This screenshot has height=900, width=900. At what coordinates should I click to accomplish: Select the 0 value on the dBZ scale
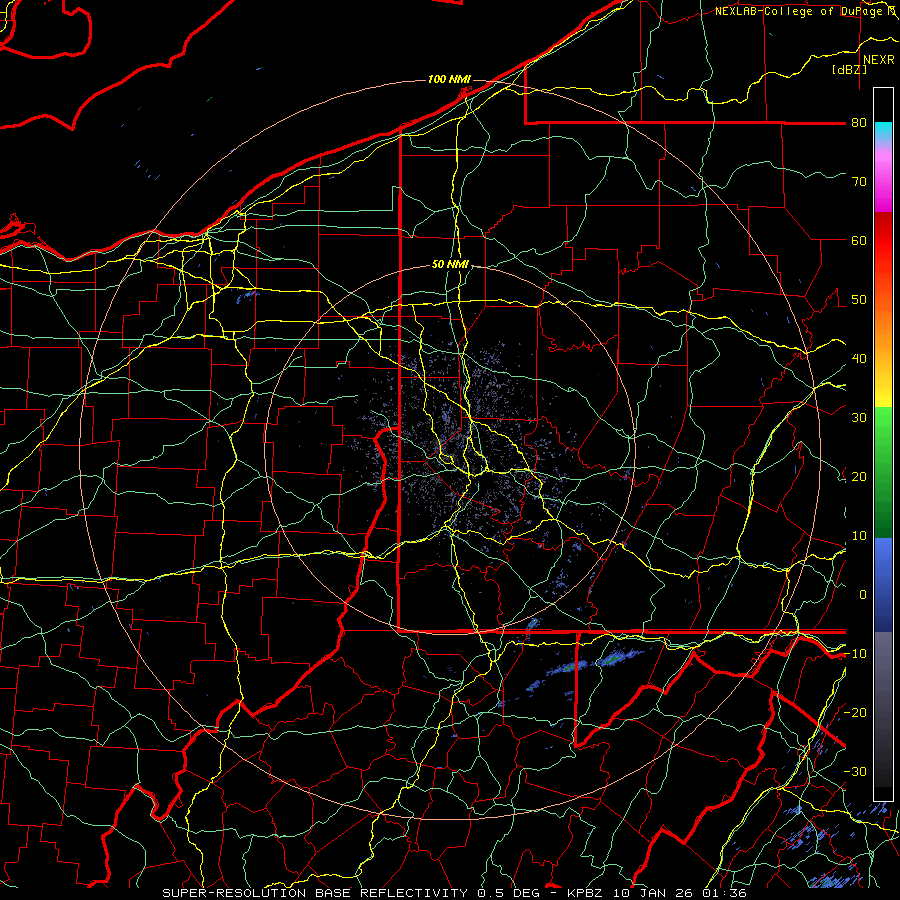point(863,595)
